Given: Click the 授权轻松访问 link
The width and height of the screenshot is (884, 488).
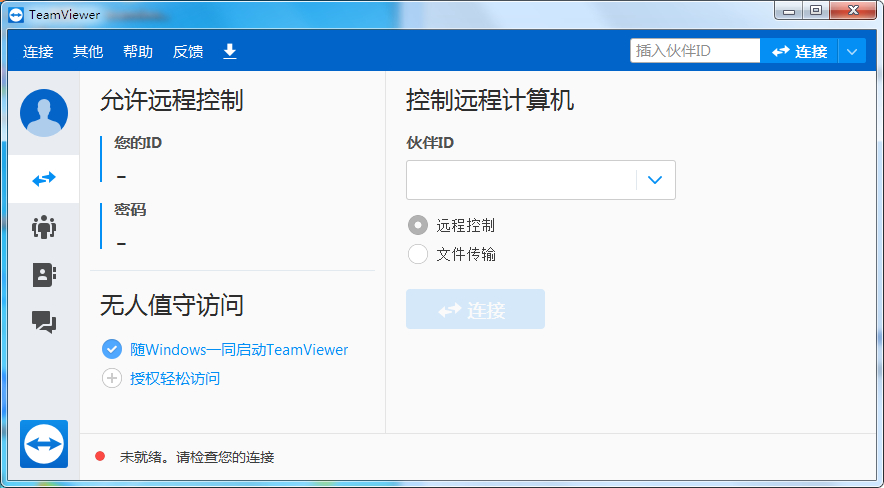Looking at the screenshot, I should [x=175, y=378].
